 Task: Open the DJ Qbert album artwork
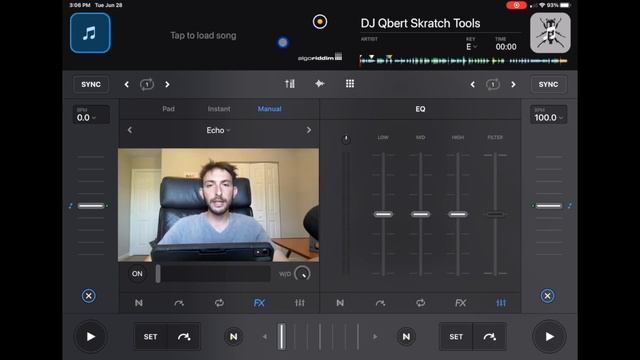tap(550, 33)
